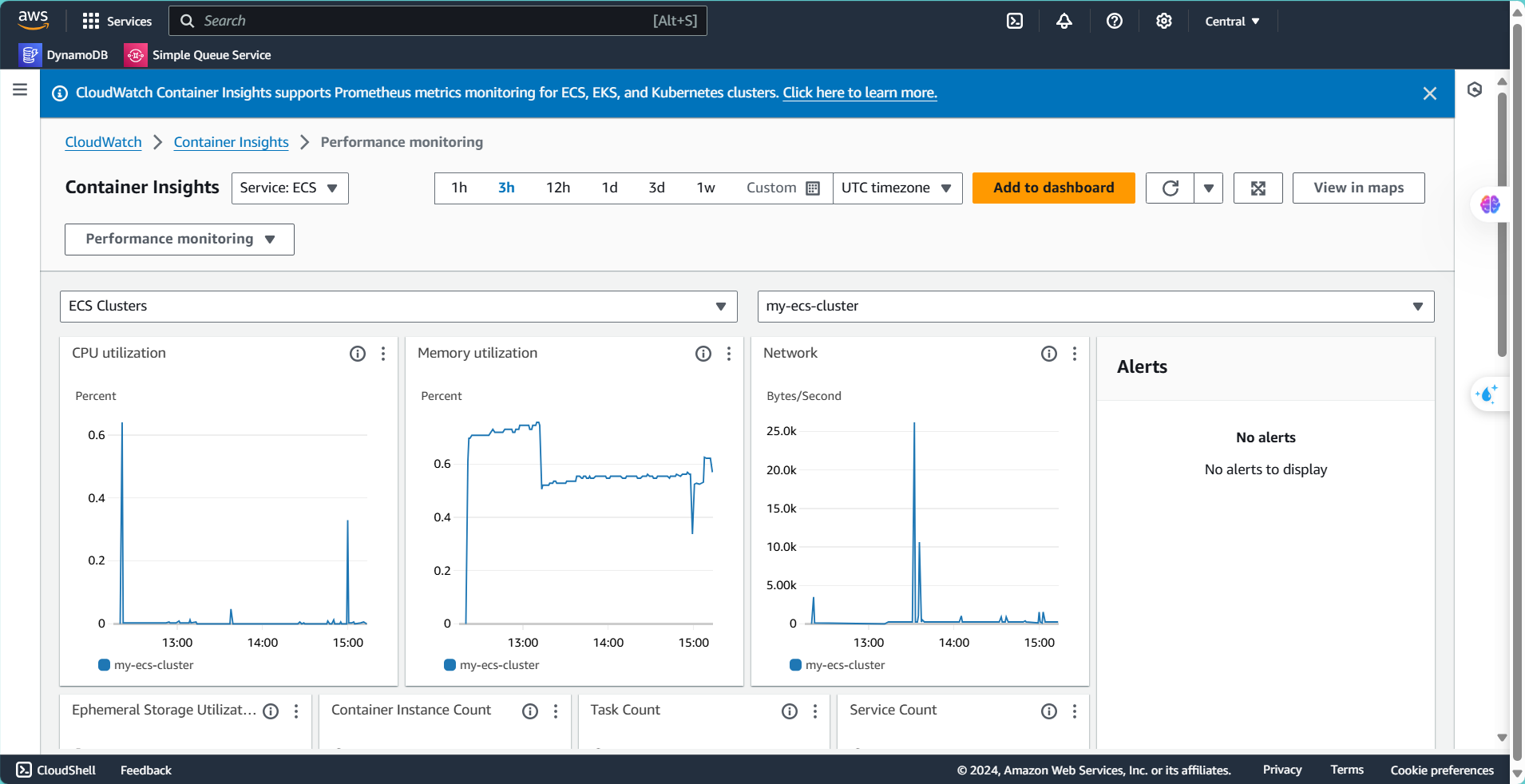Open Performance monitoring view dropdown
Image resolution: width=1525 pixels, height=784 pixels.
tap(180, 240)
